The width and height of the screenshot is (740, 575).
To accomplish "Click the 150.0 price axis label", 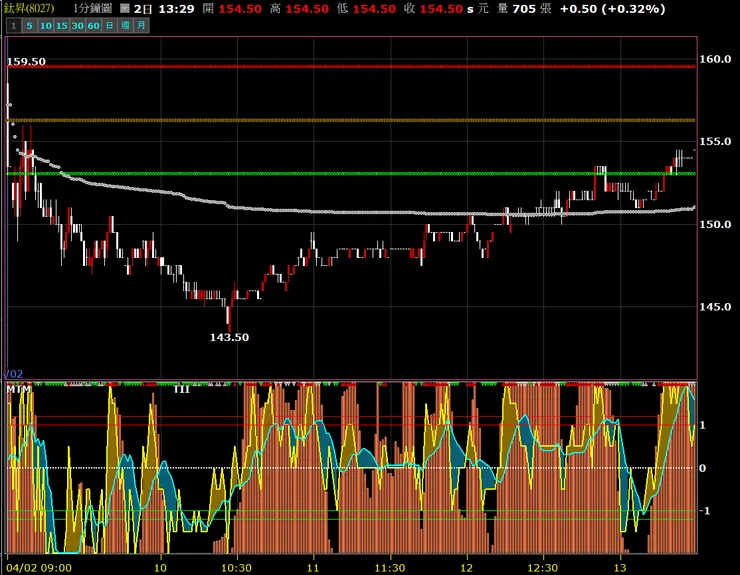I will 715,224.
